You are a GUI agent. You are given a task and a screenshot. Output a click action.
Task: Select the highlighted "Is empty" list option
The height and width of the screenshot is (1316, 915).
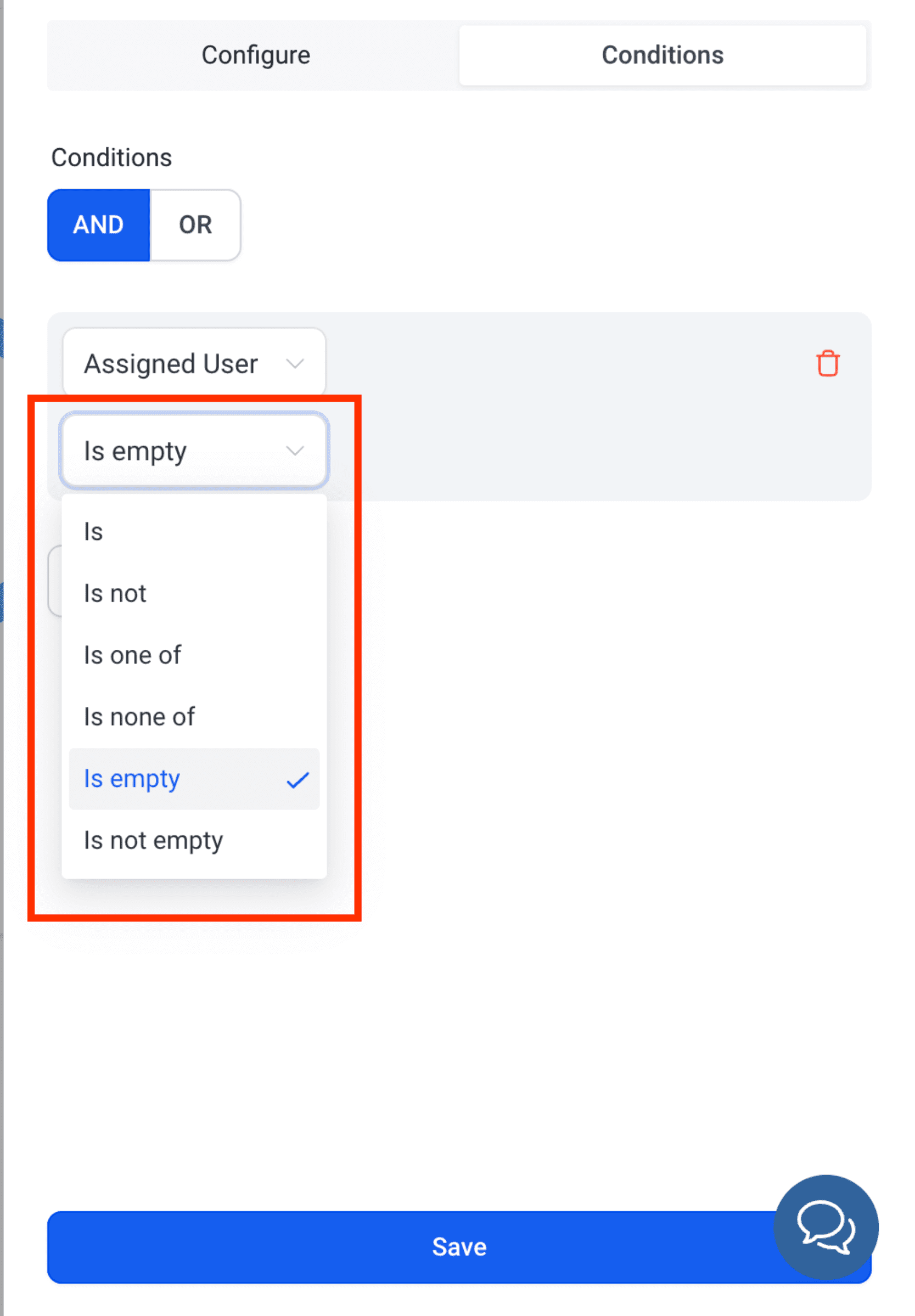coord(194,779)
